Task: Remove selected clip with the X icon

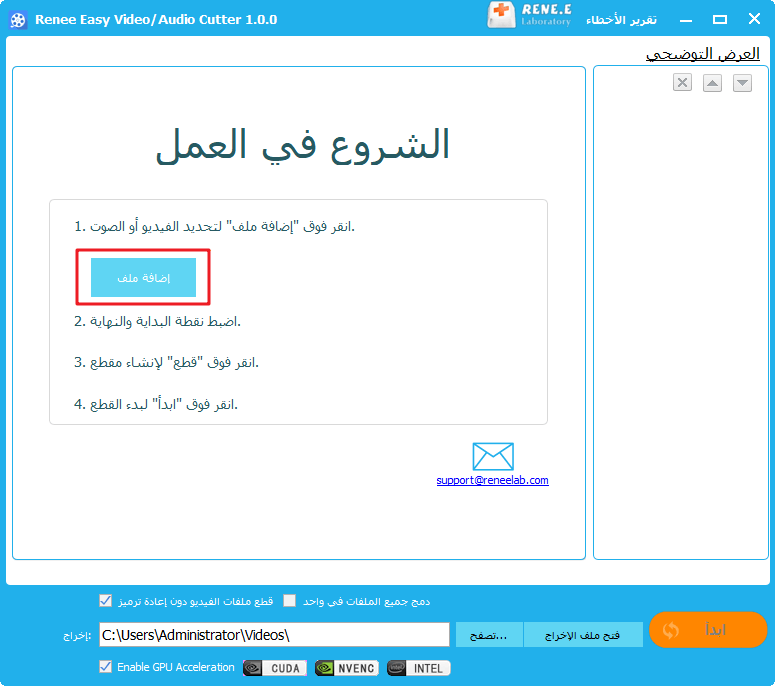Action: [682, 83]
